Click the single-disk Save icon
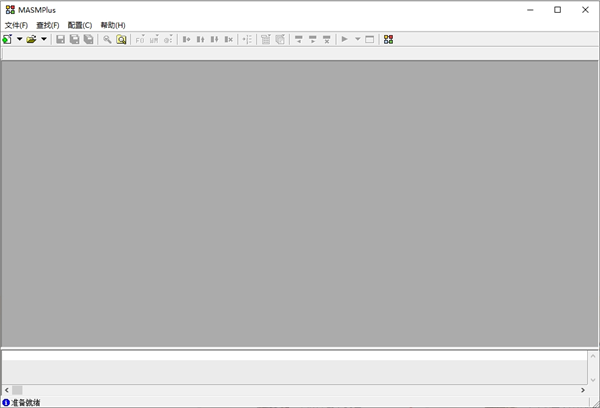 pos(60,39)
